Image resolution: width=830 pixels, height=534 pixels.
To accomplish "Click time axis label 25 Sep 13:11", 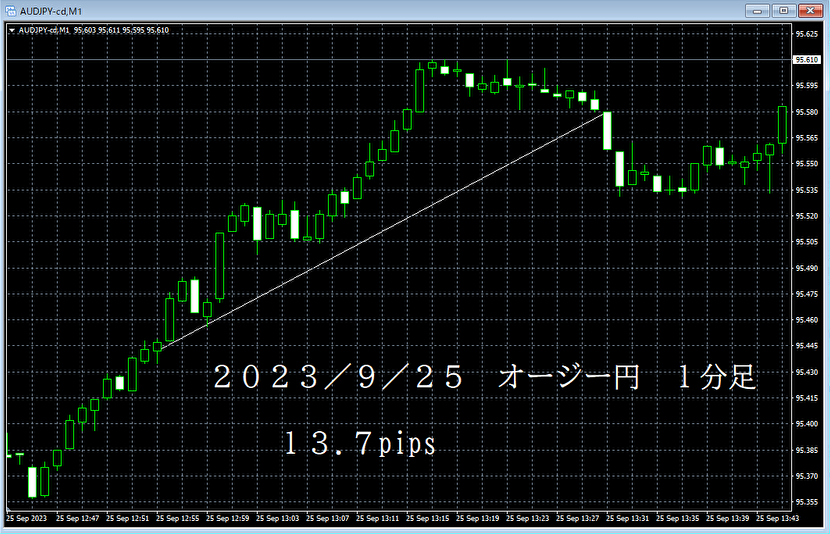I will tap(377, 519).
